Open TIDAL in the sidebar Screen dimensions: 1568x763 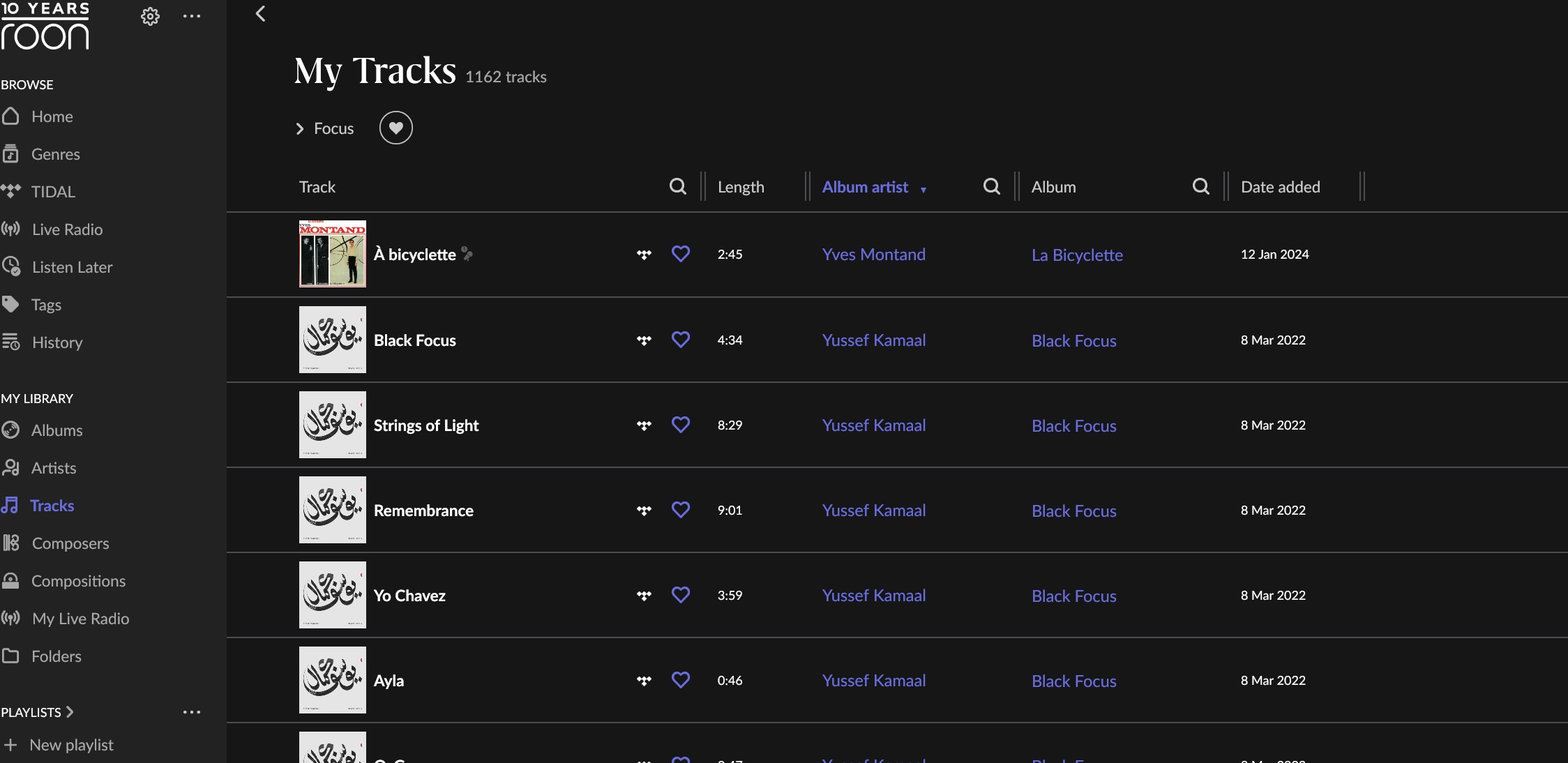point(52,192)
